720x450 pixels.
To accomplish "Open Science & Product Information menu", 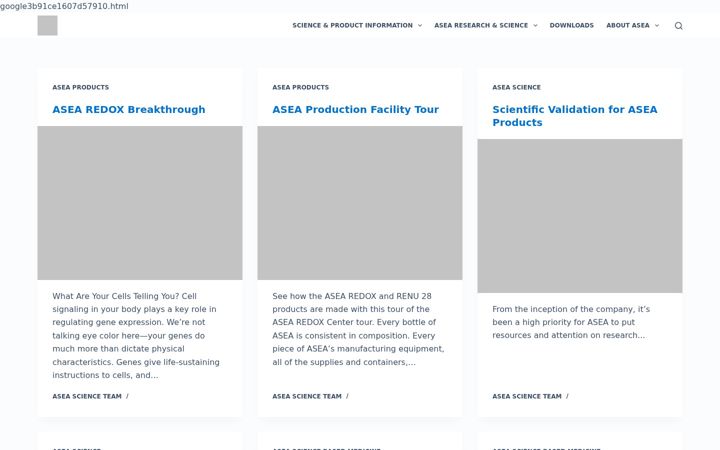I will coord(353,26).
